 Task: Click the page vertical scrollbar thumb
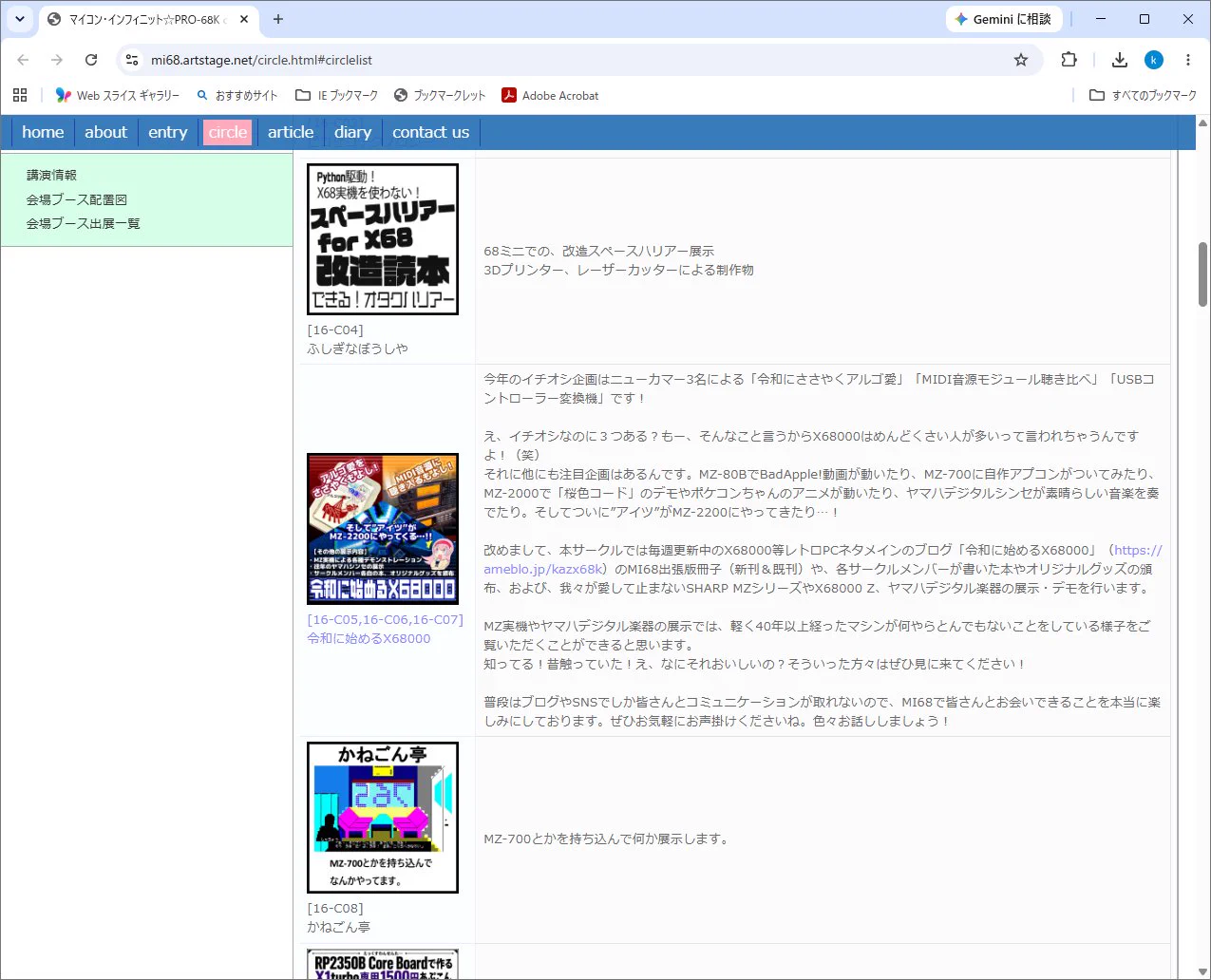1202,274
